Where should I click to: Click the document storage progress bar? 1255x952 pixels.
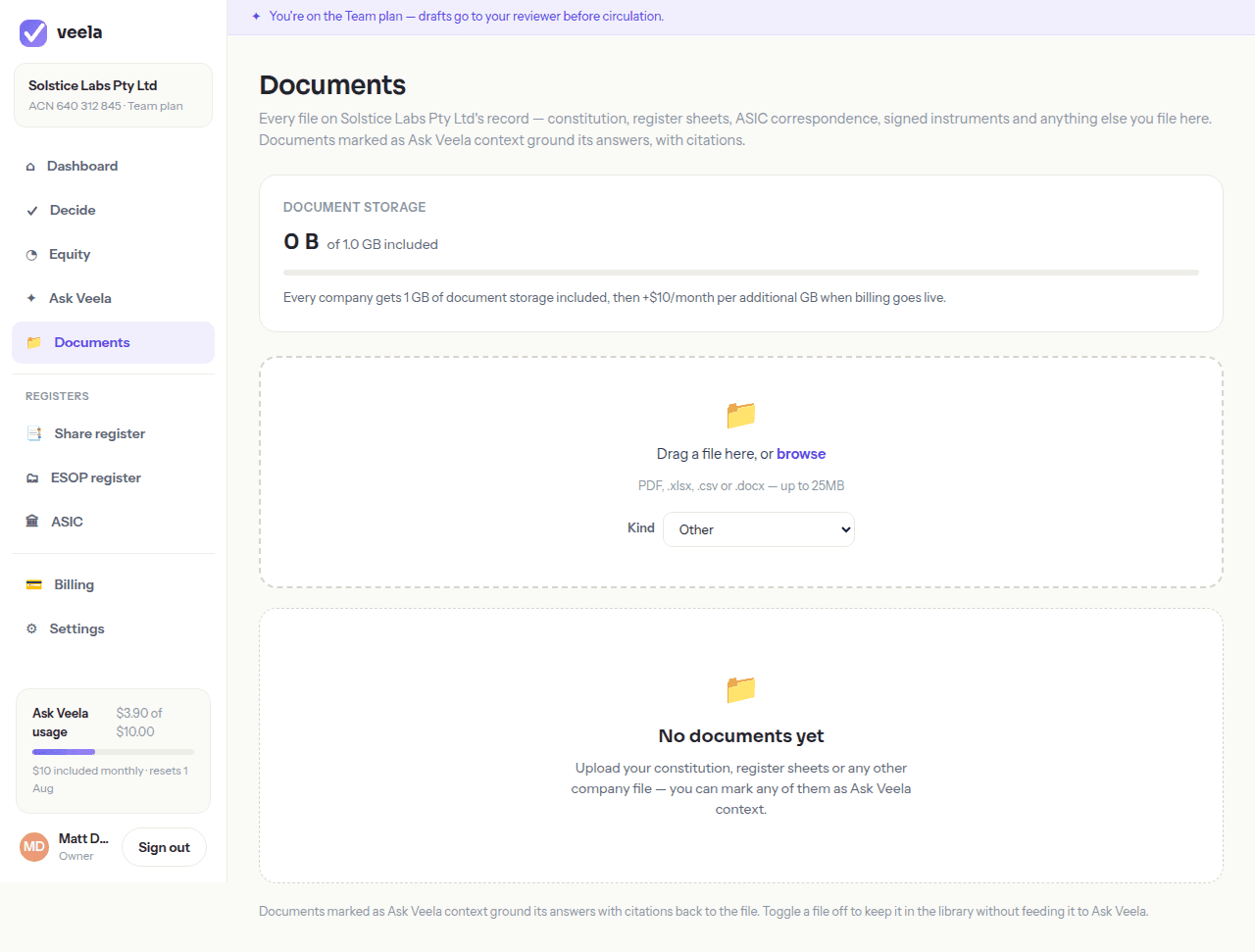coord(741,272)
